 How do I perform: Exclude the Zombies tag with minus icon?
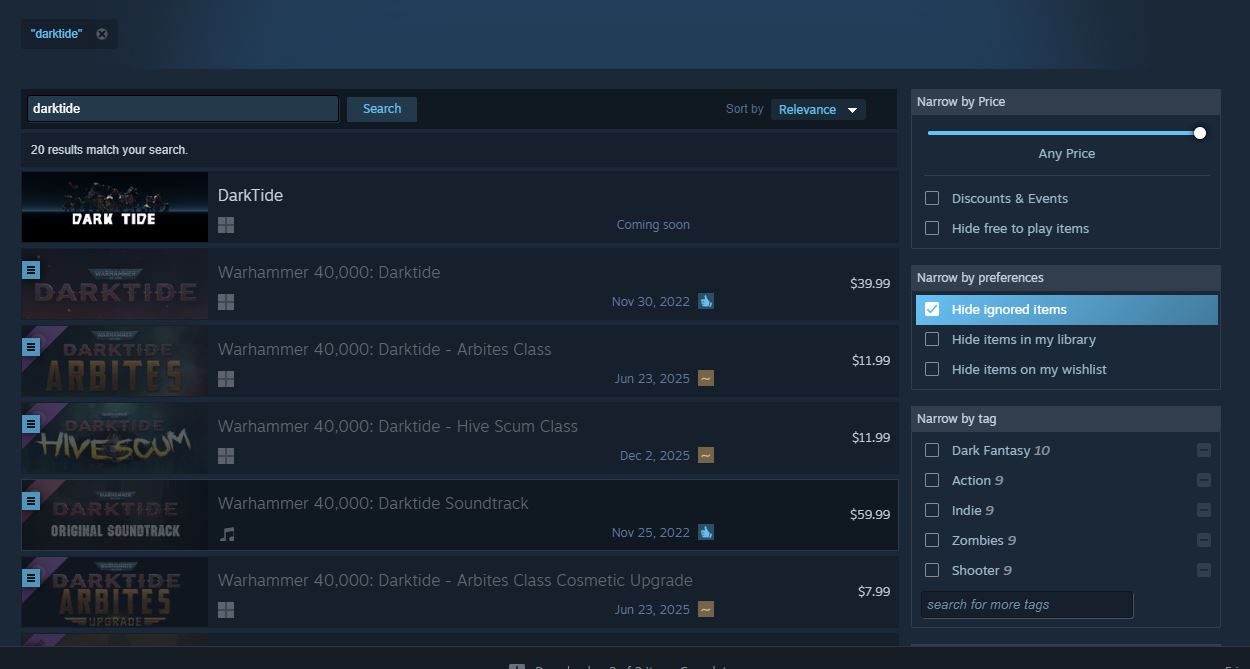pos(1204,540)
